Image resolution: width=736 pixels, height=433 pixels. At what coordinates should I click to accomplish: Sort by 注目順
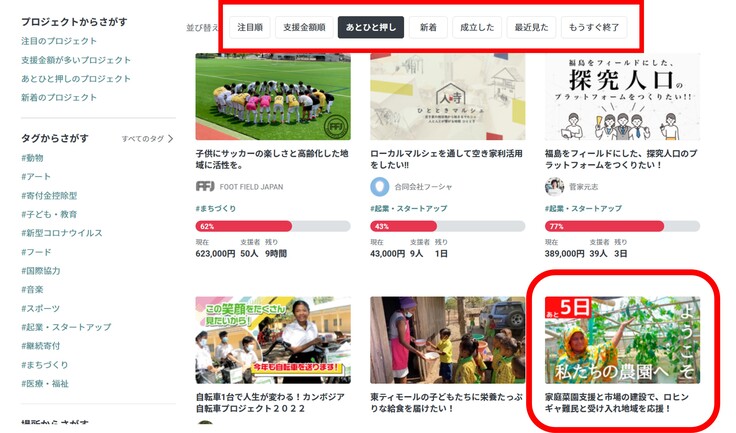[x=250, y=27]
